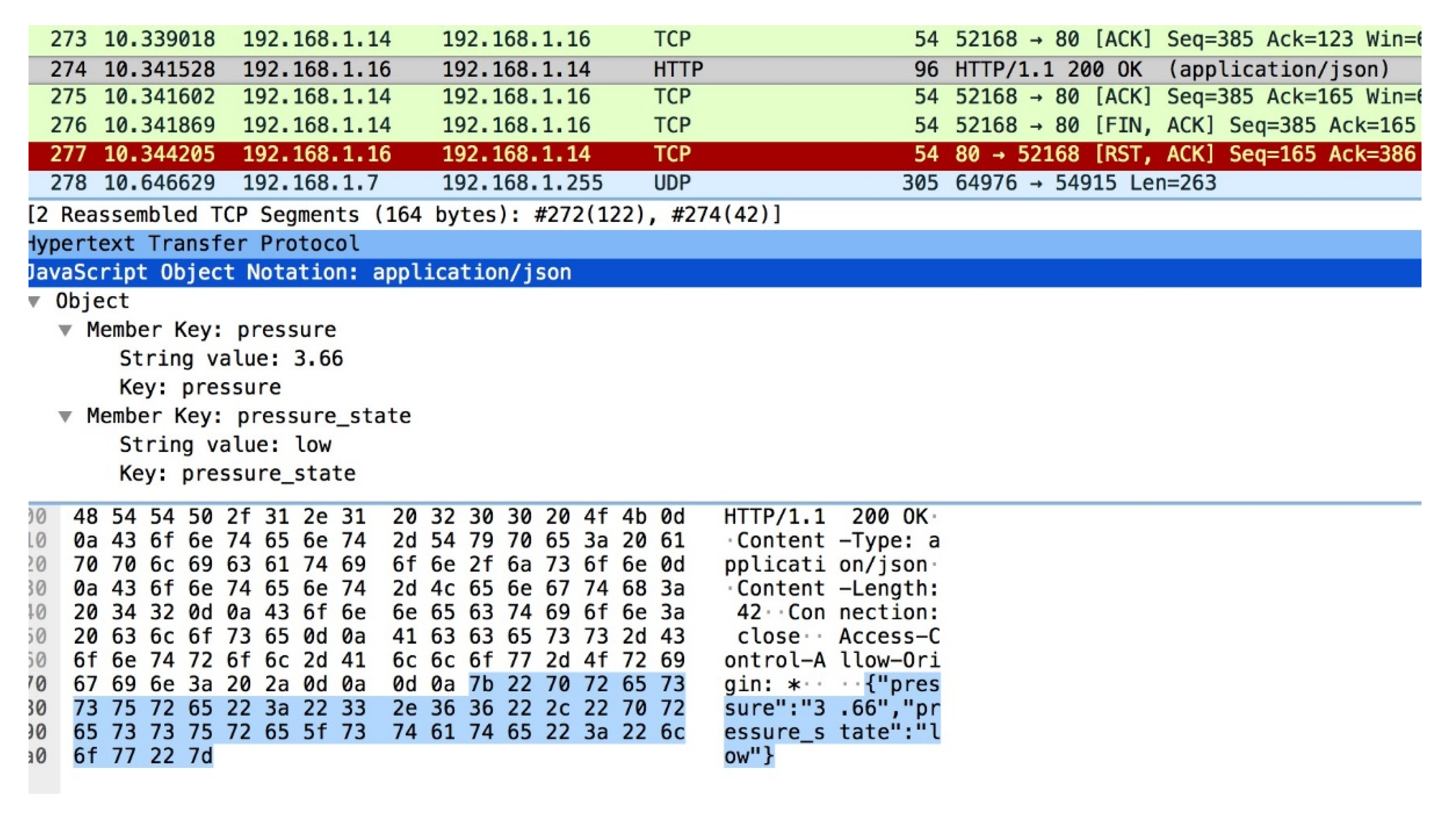The image size is (1456, 816).
Task: Select String value: 3.66 item
Action: tap(231, 358)
